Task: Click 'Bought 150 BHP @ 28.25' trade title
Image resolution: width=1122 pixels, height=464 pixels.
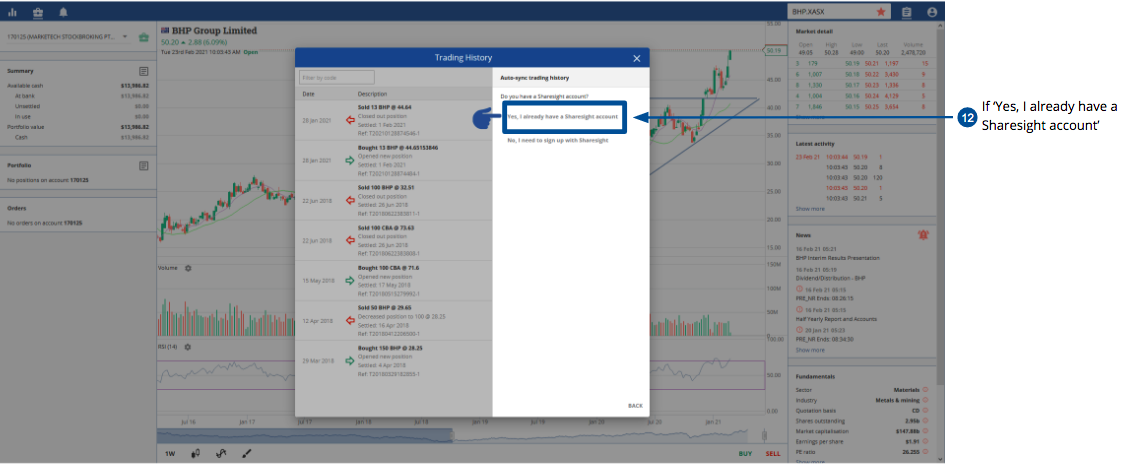Action: [390, 347]
